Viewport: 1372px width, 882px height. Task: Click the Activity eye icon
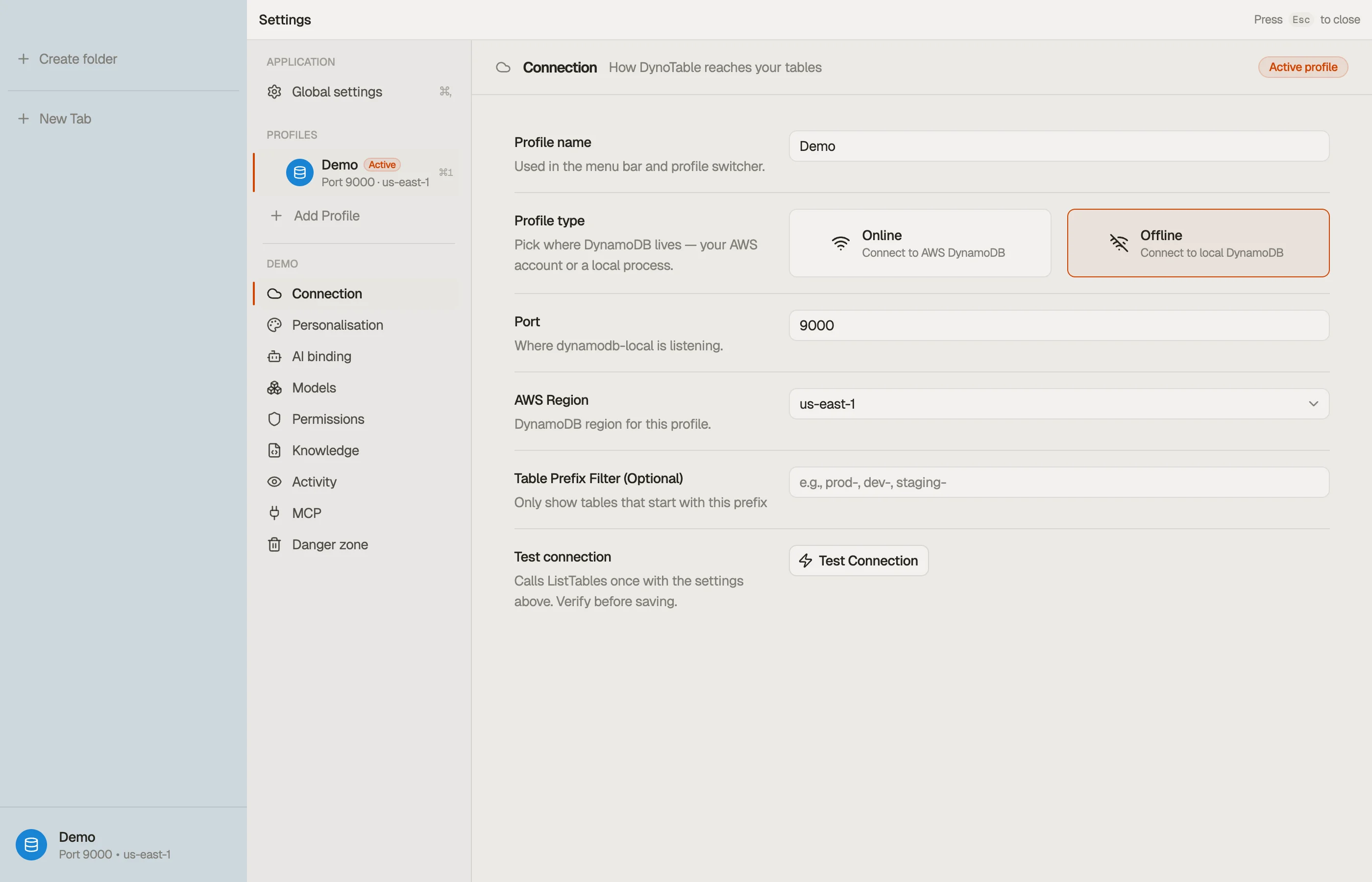[x=274, y=482]
